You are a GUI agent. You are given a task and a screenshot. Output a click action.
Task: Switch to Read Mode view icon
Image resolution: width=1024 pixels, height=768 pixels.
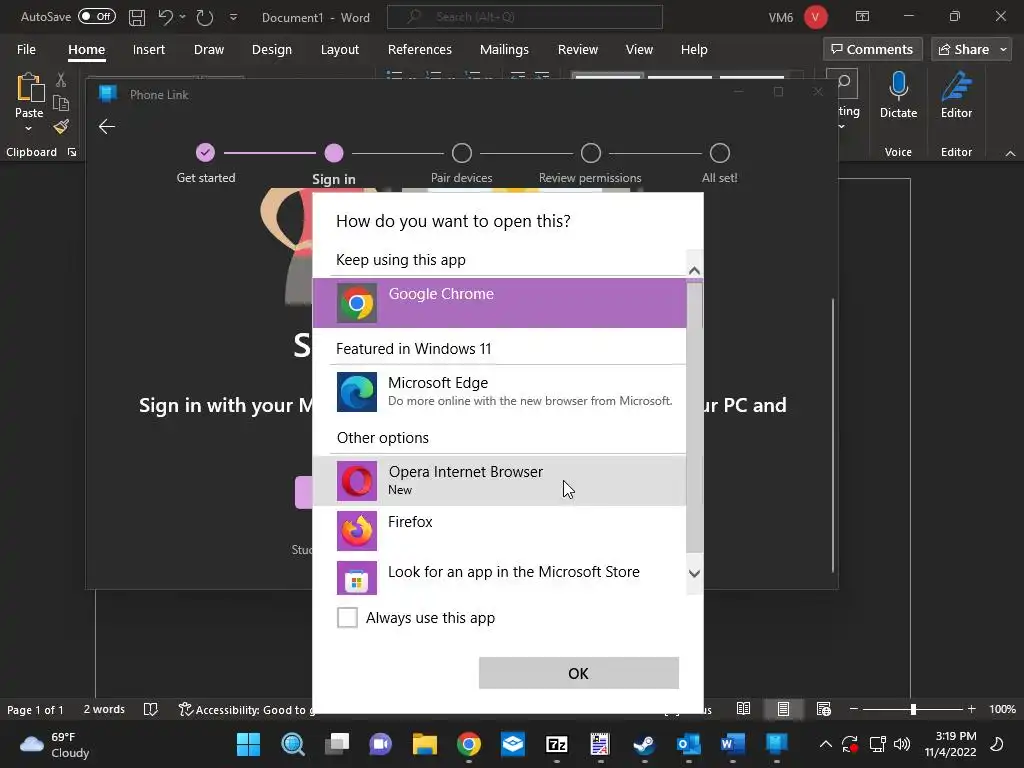[743, 709]
